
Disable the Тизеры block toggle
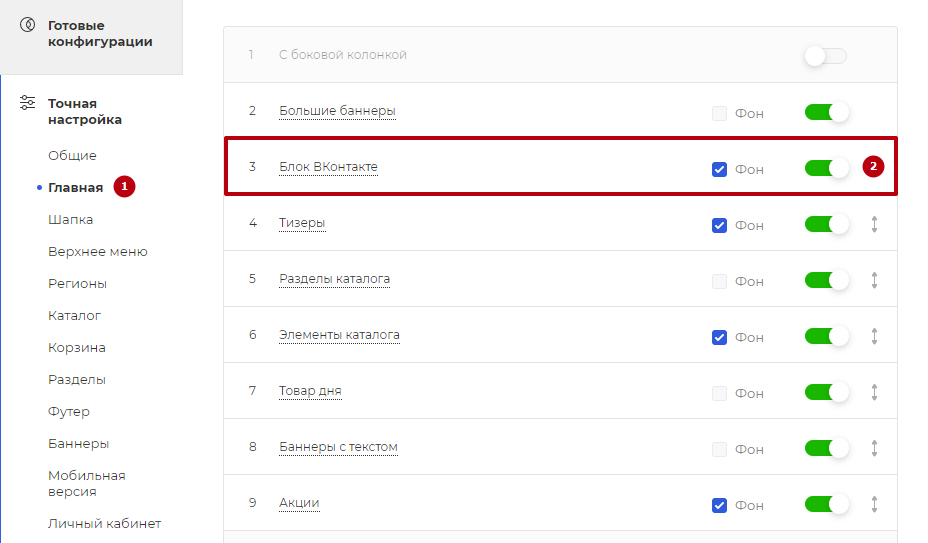click(826, 224)
